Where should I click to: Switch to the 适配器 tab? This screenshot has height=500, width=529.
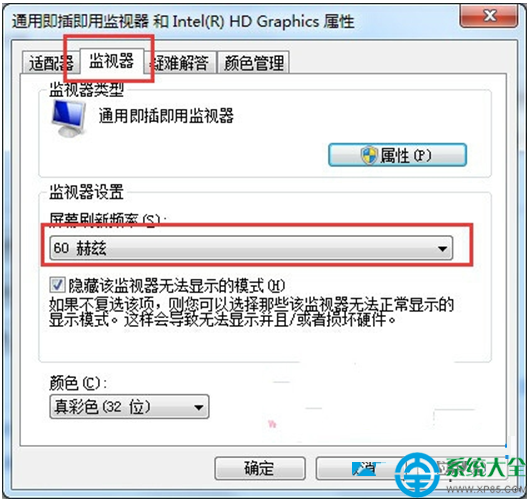click(51, 63)
